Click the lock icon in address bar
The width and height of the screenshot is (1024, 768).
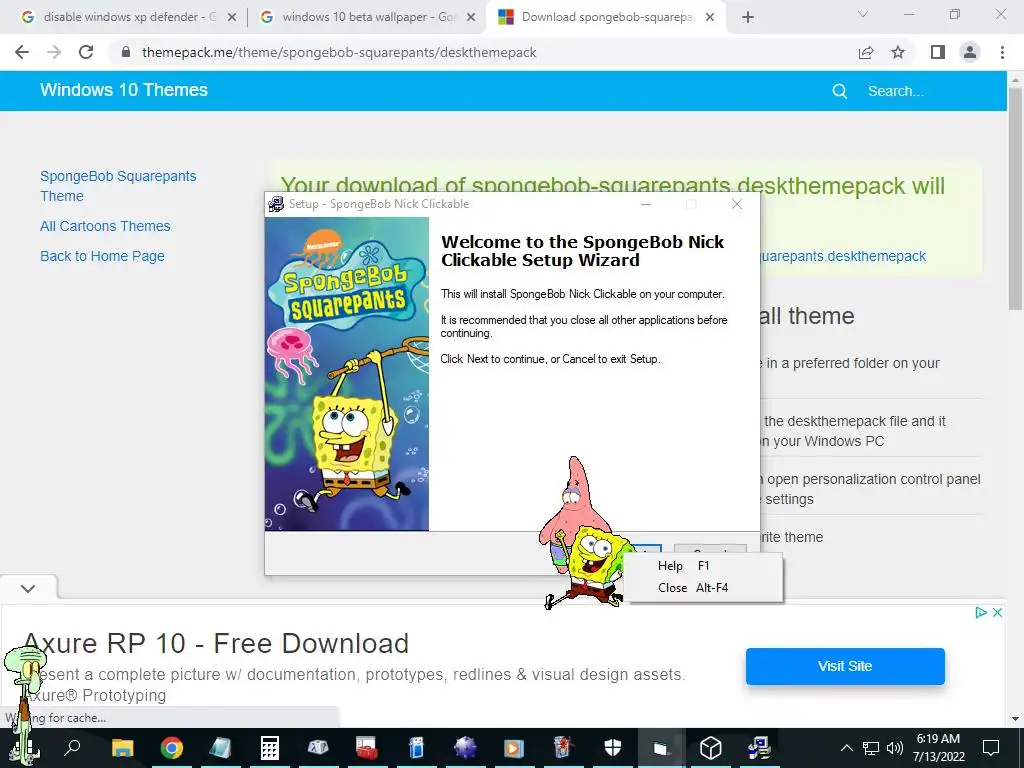(127, 52)
